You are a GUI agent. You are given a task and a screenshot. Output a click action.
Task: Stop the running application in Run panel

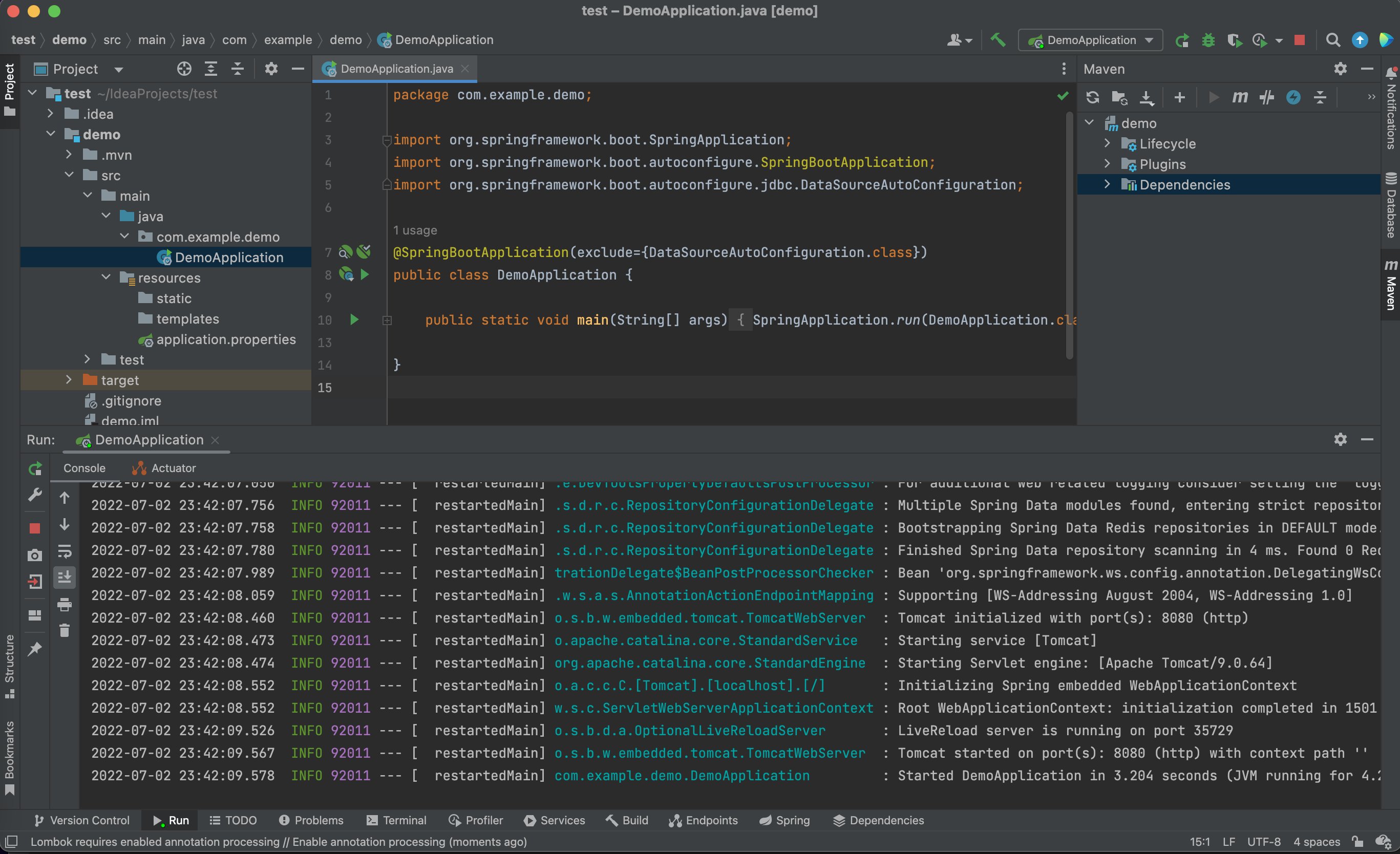point(35,528)
